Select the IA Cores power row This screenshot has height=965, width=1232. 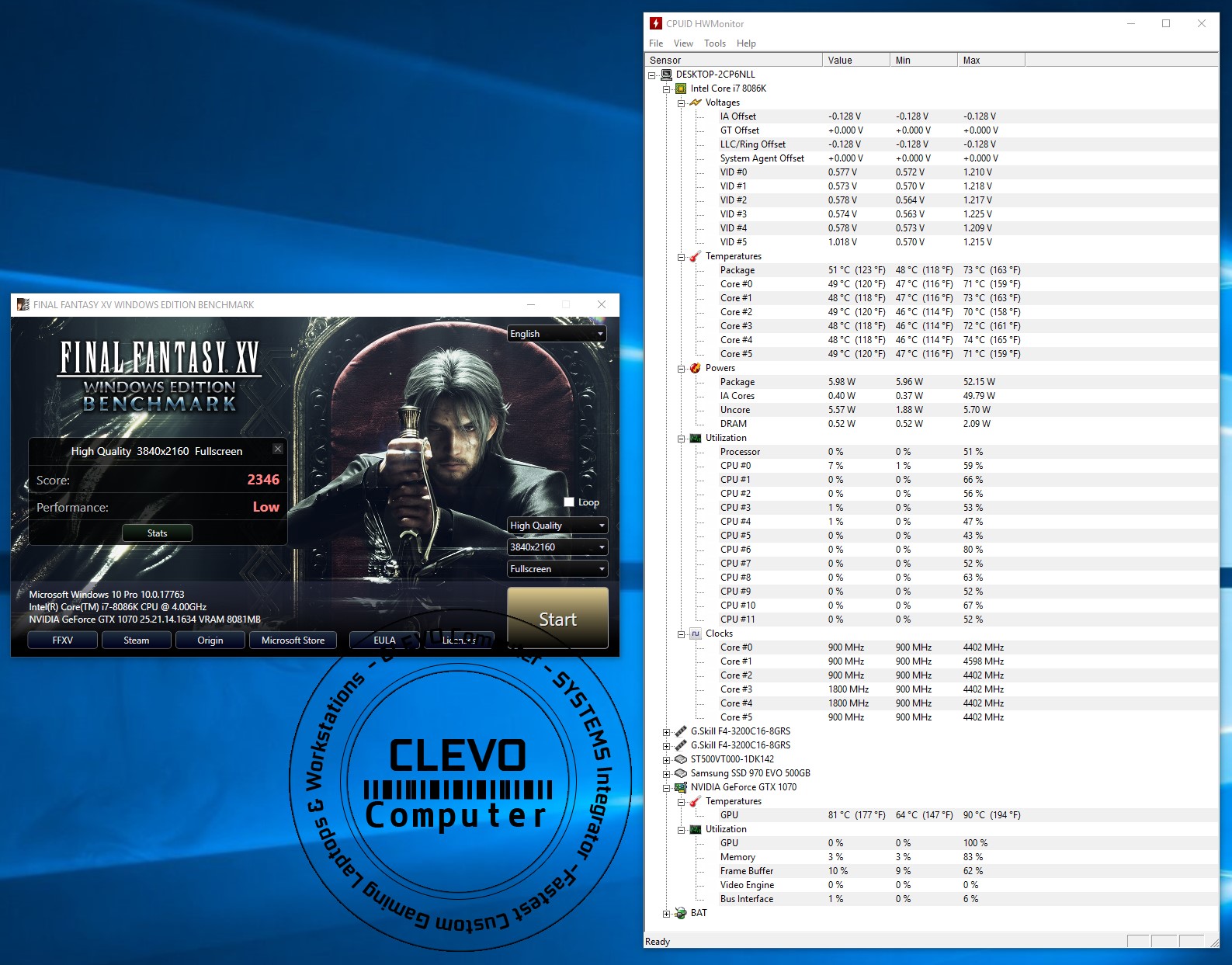pos(932,396)
